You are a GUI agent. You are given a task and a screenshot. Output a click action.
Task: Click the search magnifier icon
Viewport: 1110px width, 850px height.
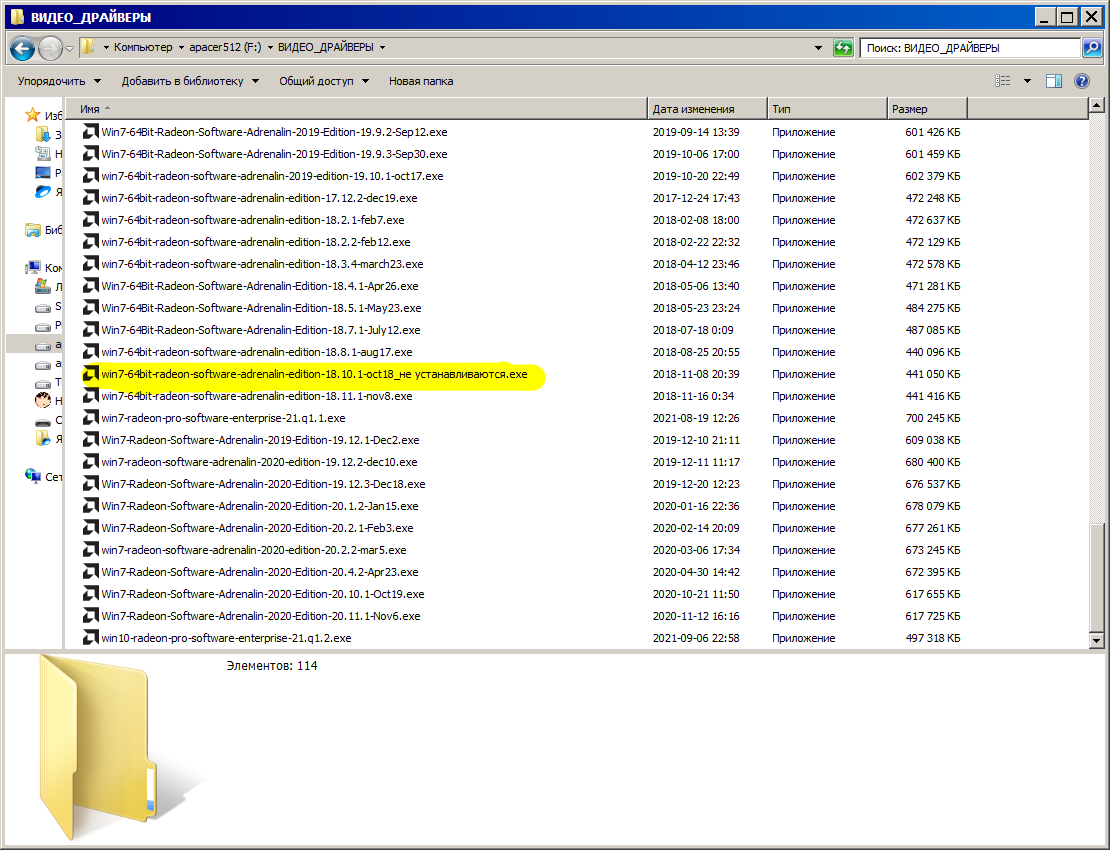pos(1092,48)
